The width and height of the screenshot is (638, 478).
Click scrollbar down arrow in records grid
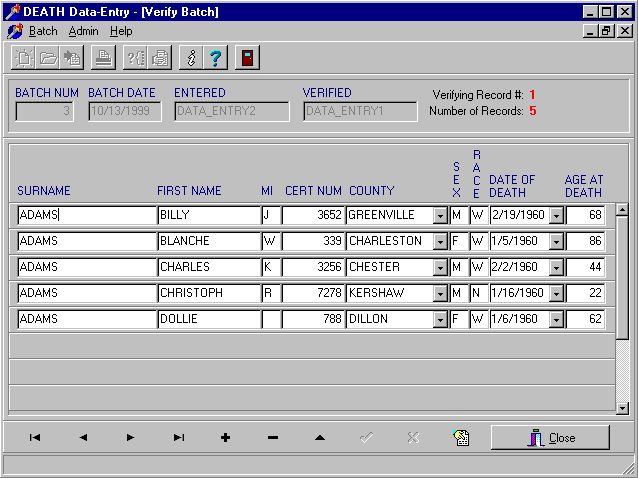point(622,407)
